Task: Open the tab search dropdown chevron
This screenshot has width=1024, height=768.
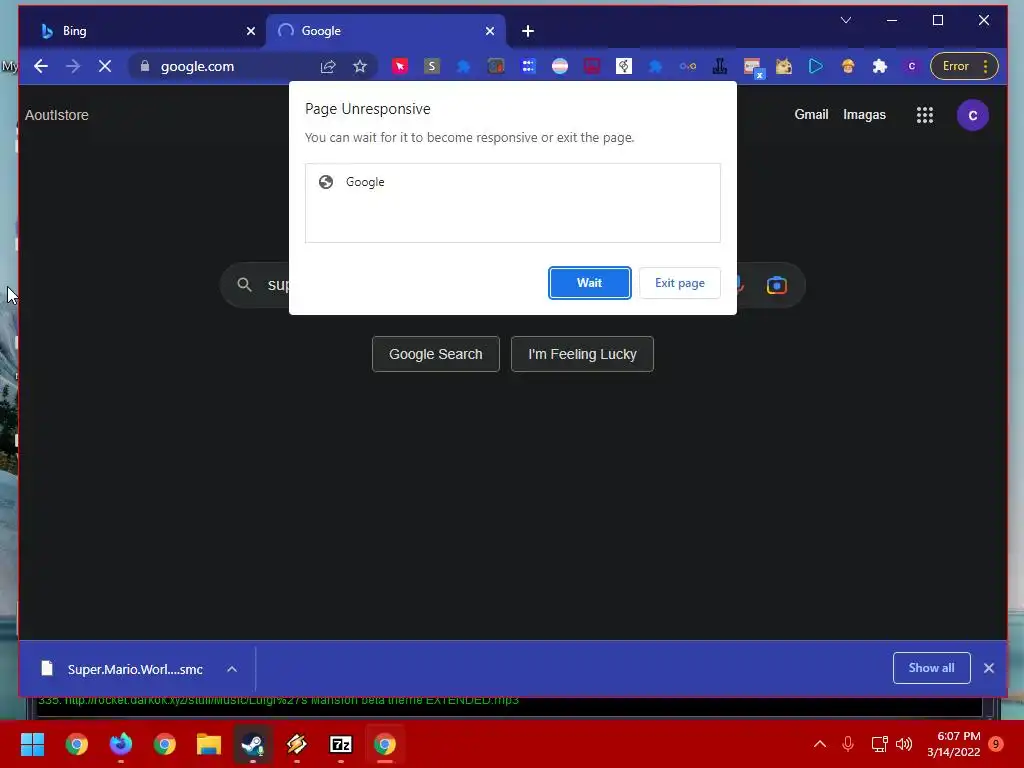Action: (846, 20)
